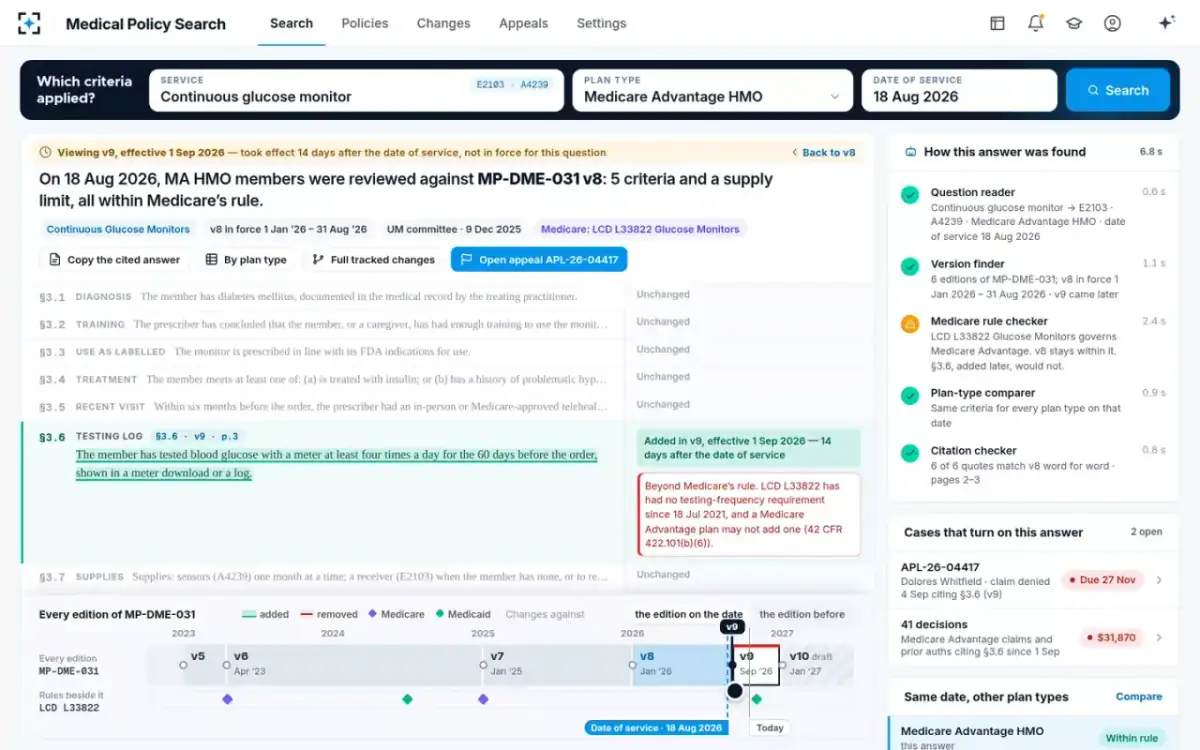Image resolution: width=1200 pixels, height=750 pixels.
Task: Click the Date of Service field
Action: tap(959, 90)
